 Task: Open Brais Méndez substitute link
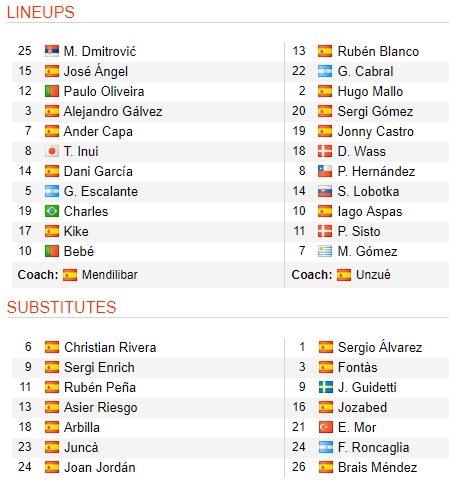(x=377, y=467)
